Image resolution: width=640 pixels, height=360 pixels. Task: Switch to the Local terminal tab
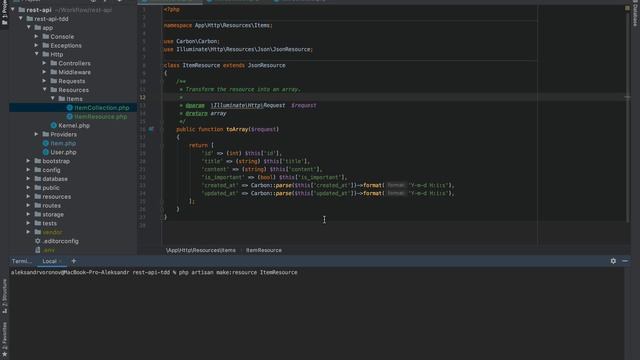(x=49, y=261)
